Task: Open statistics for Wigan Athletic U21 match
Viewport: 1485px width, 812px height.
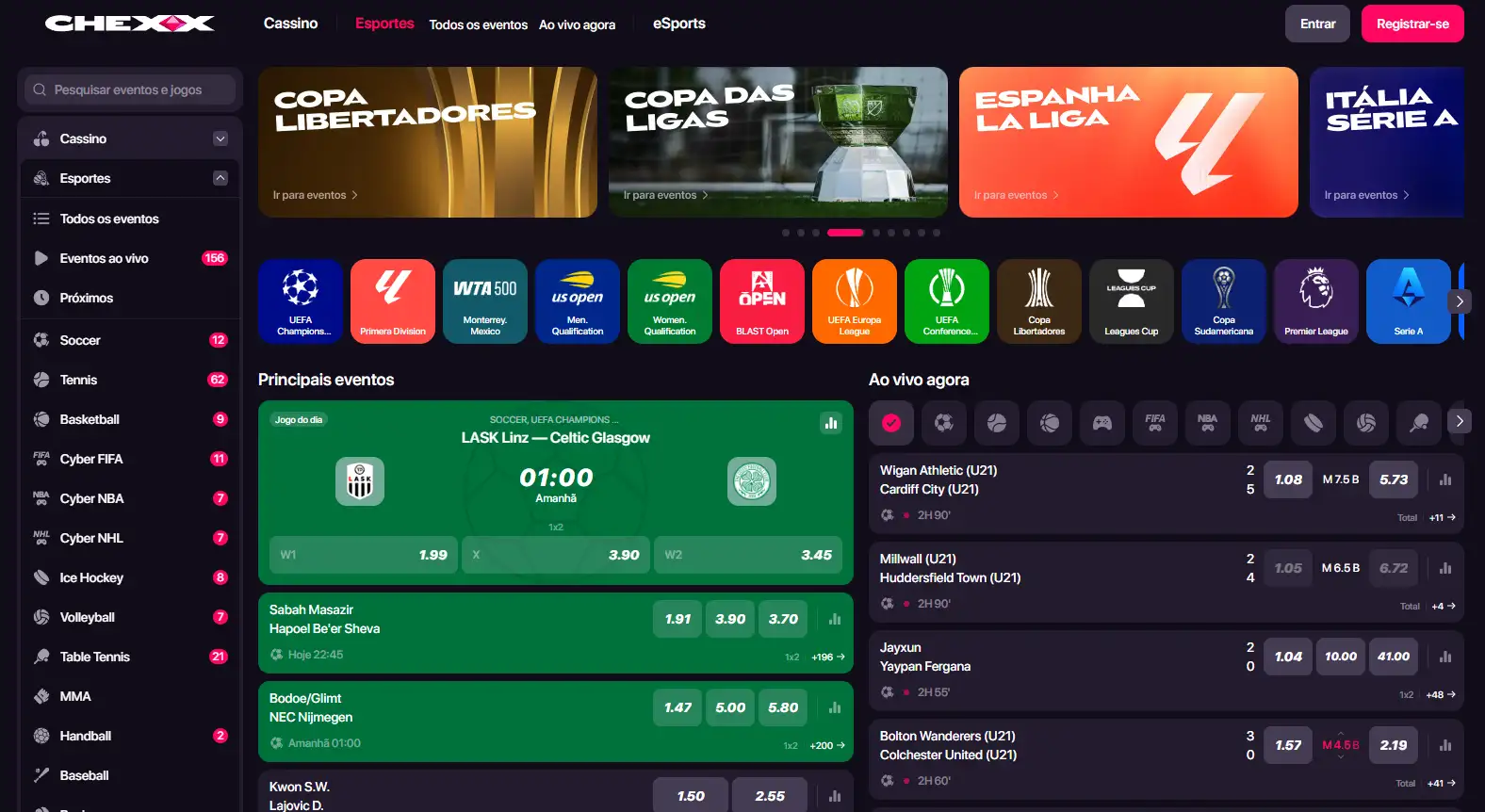Action: click(x=1444, y=479)
